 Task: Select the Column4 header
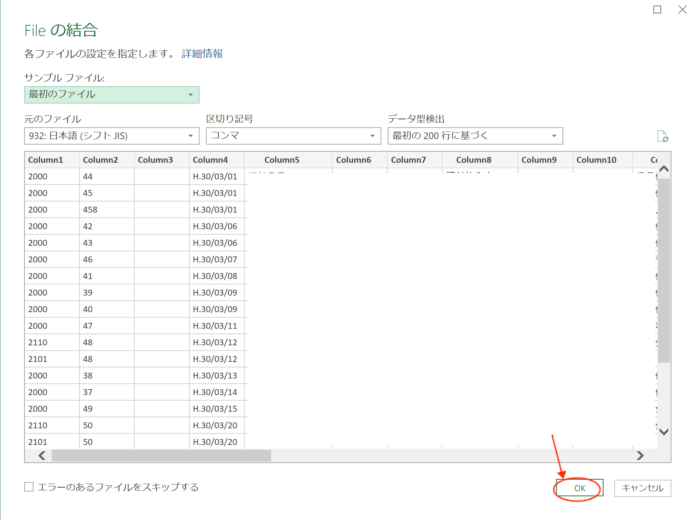[211, 160]
